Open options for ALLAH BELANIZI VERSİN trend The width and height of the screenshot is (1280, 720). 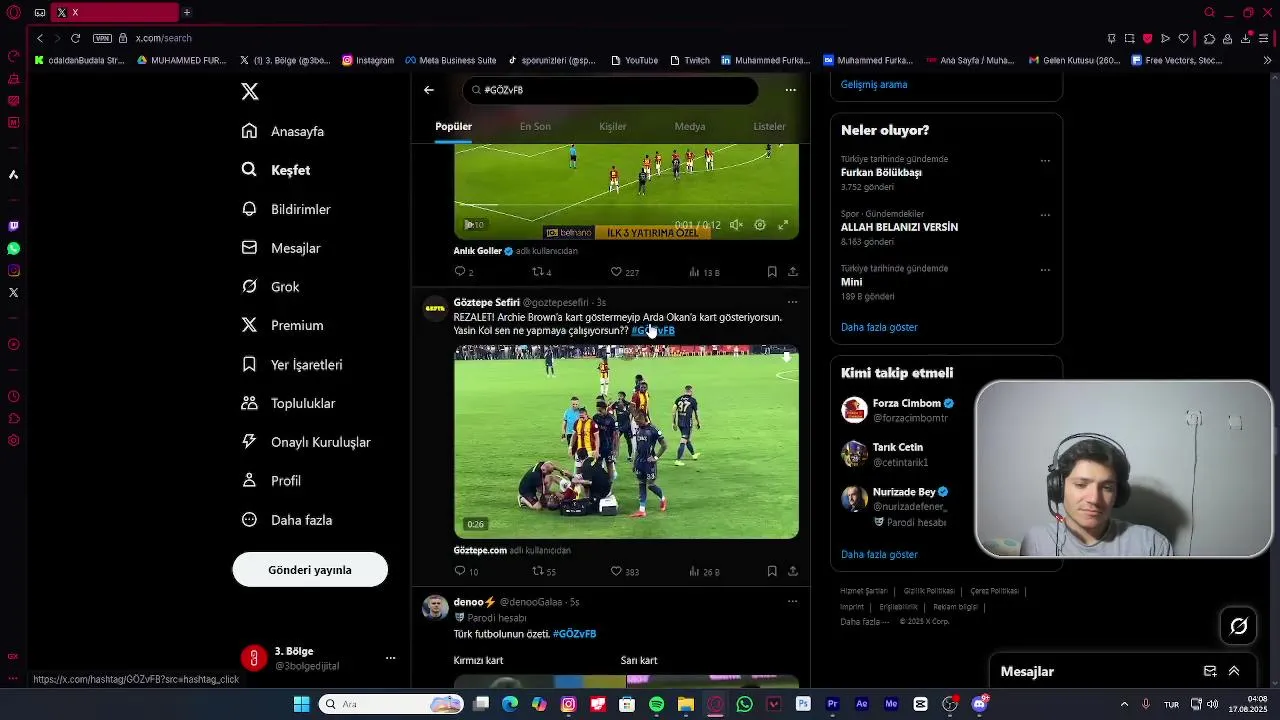click(1045, 215)
